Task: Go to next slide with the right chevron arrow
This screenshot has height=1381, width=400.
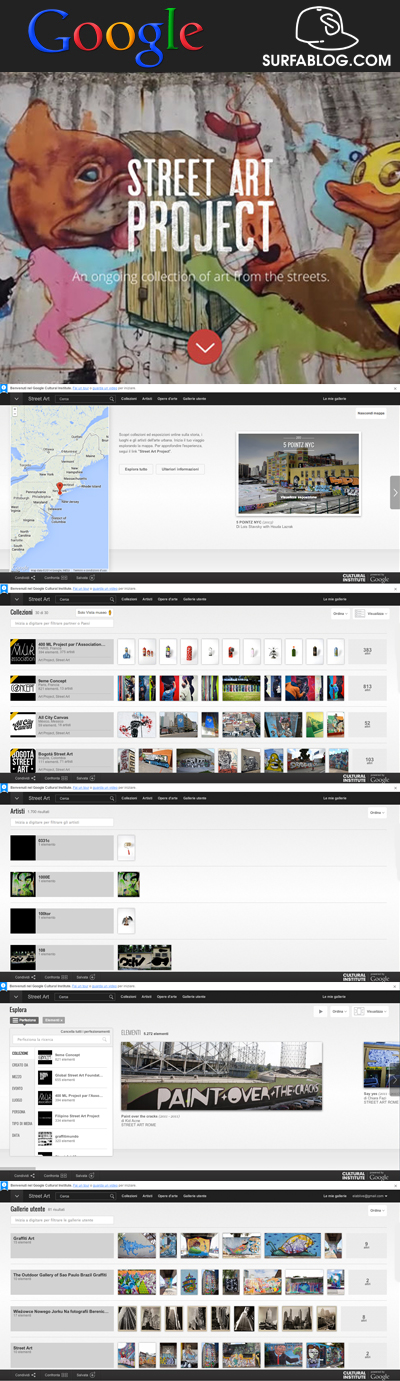Action: 395,493
